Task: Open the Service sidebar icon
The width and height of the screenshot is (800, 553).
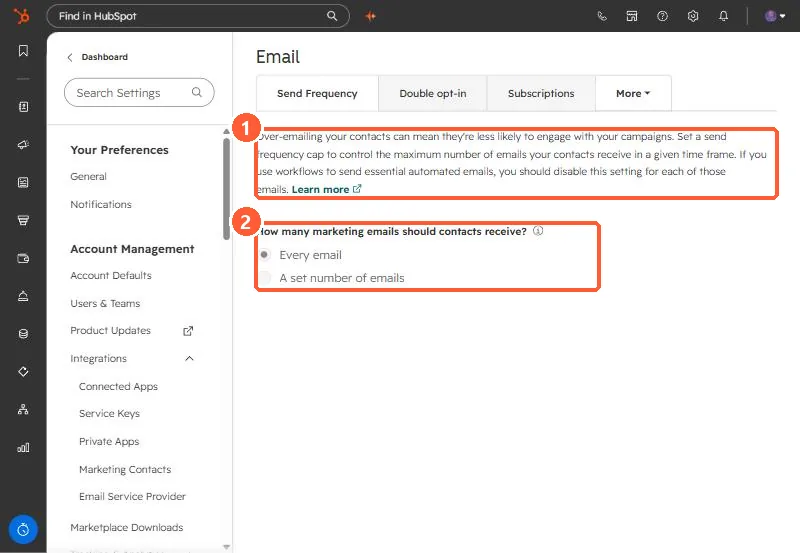Action: pyautogui.click(x=23, y=296)
